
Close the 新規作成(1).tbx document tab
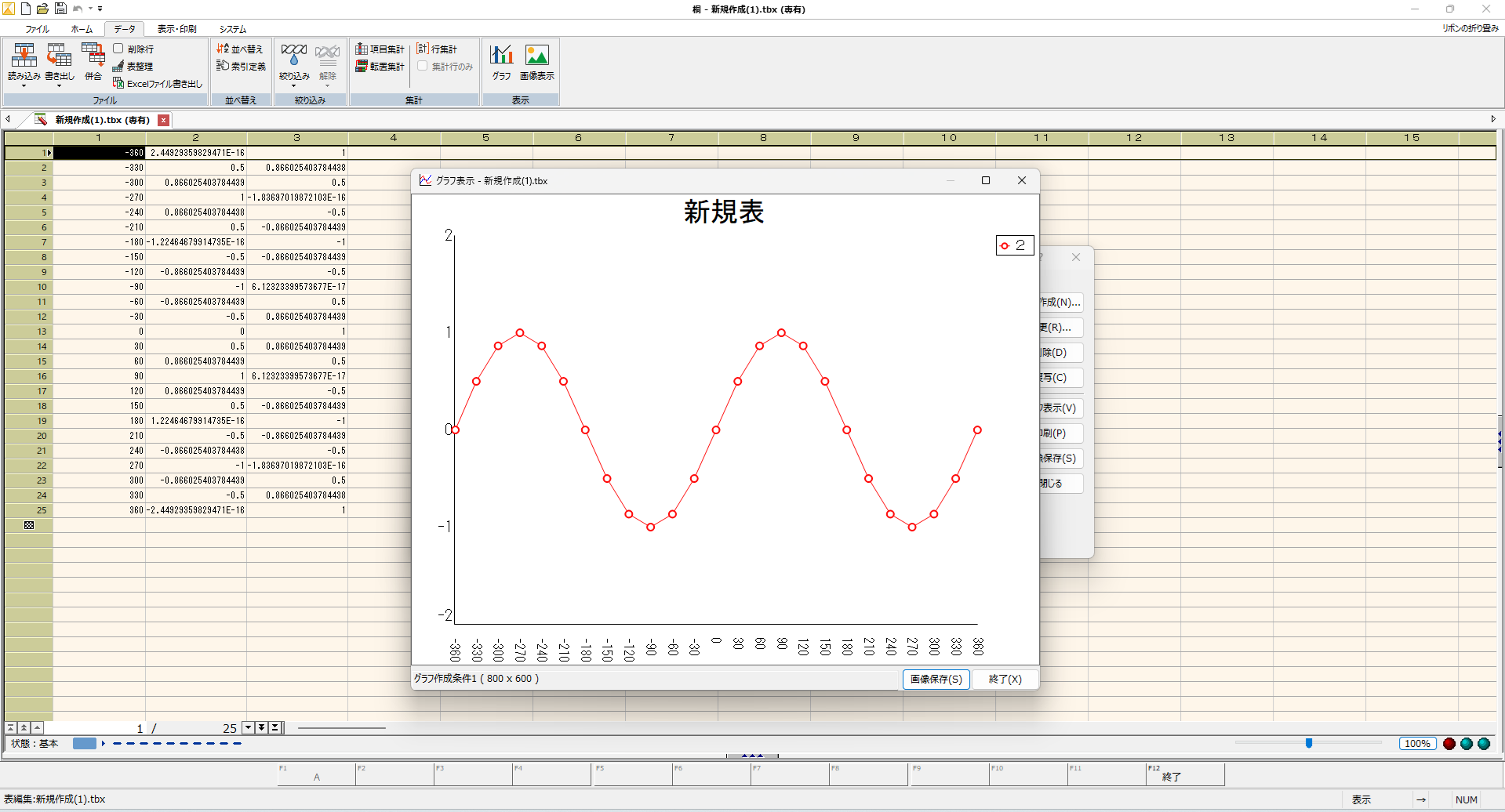tap(163, 120)
